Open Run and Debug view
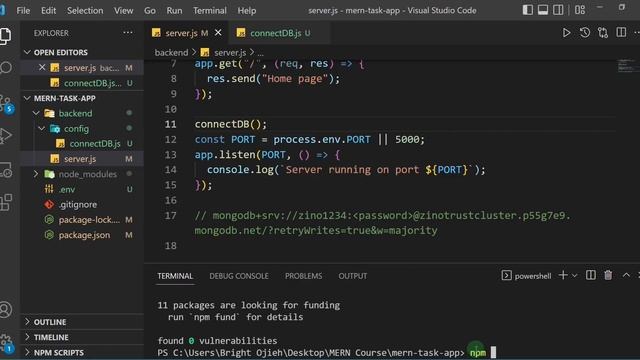The height and width of the screenshot is (360, 640). coord(5,136)
